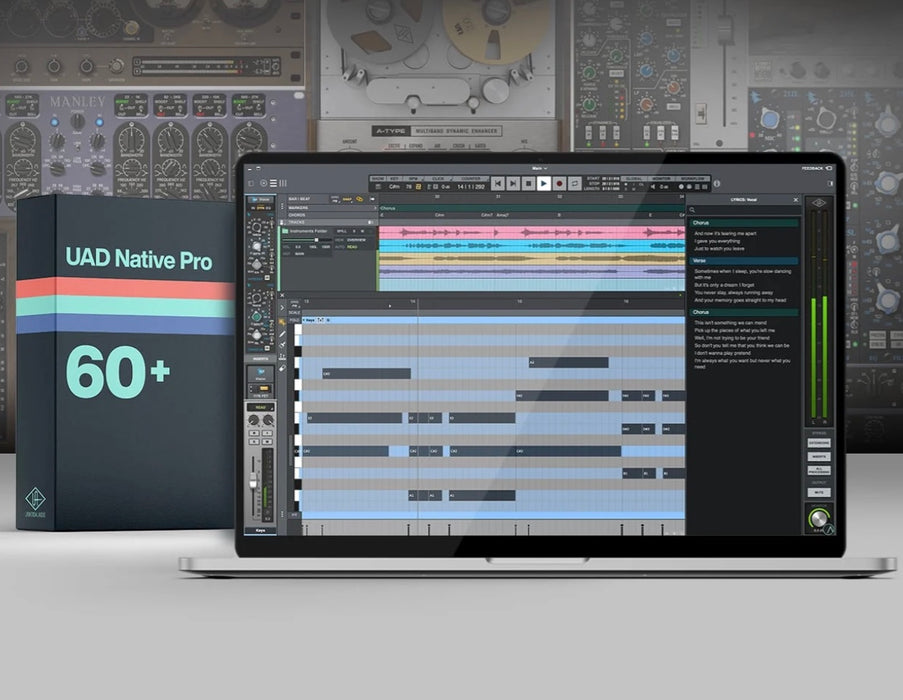Adjust the Keys channel fader

click(253, 481)
